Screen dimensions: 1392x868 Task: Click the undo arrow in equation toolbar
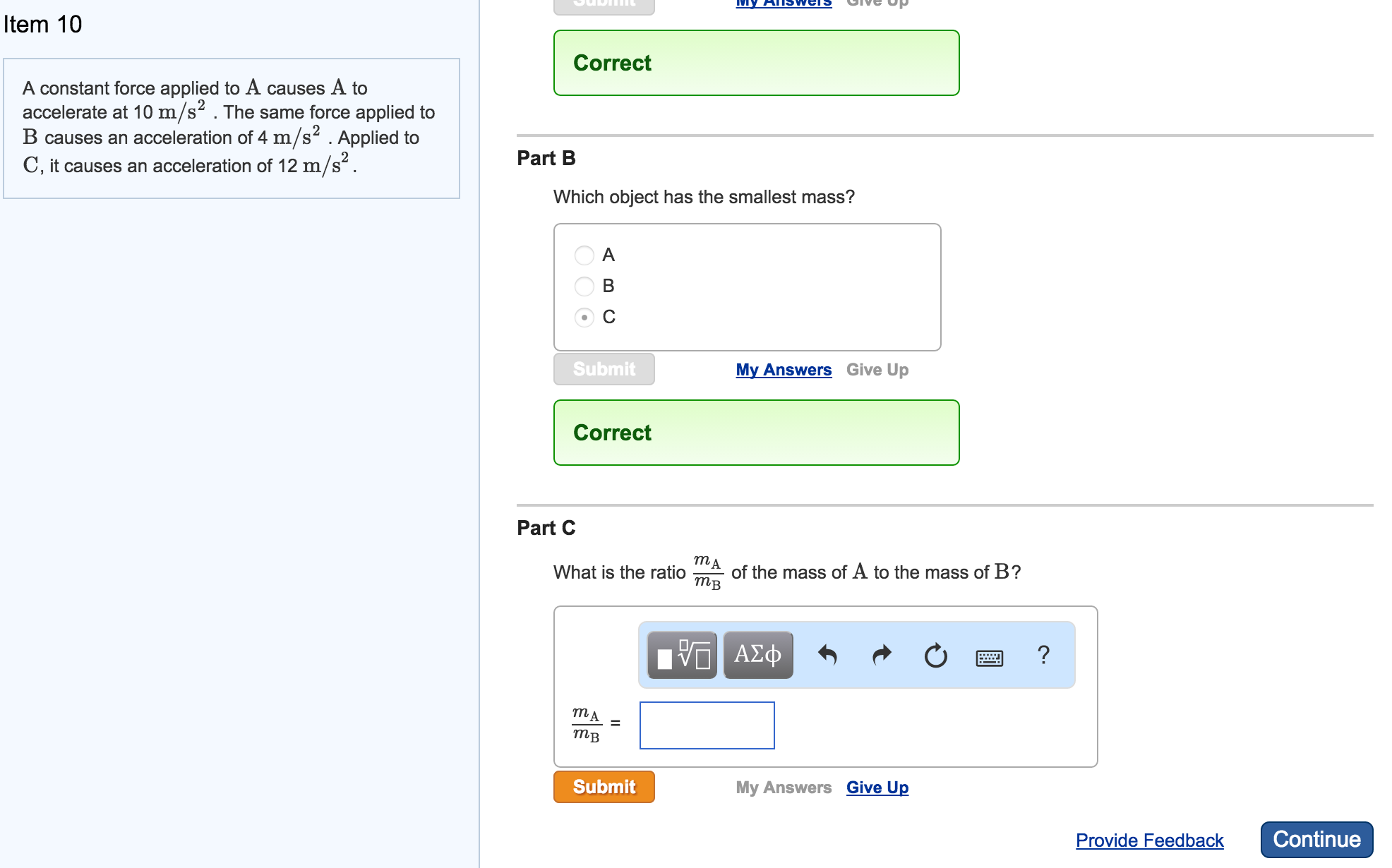coord(827,656)
